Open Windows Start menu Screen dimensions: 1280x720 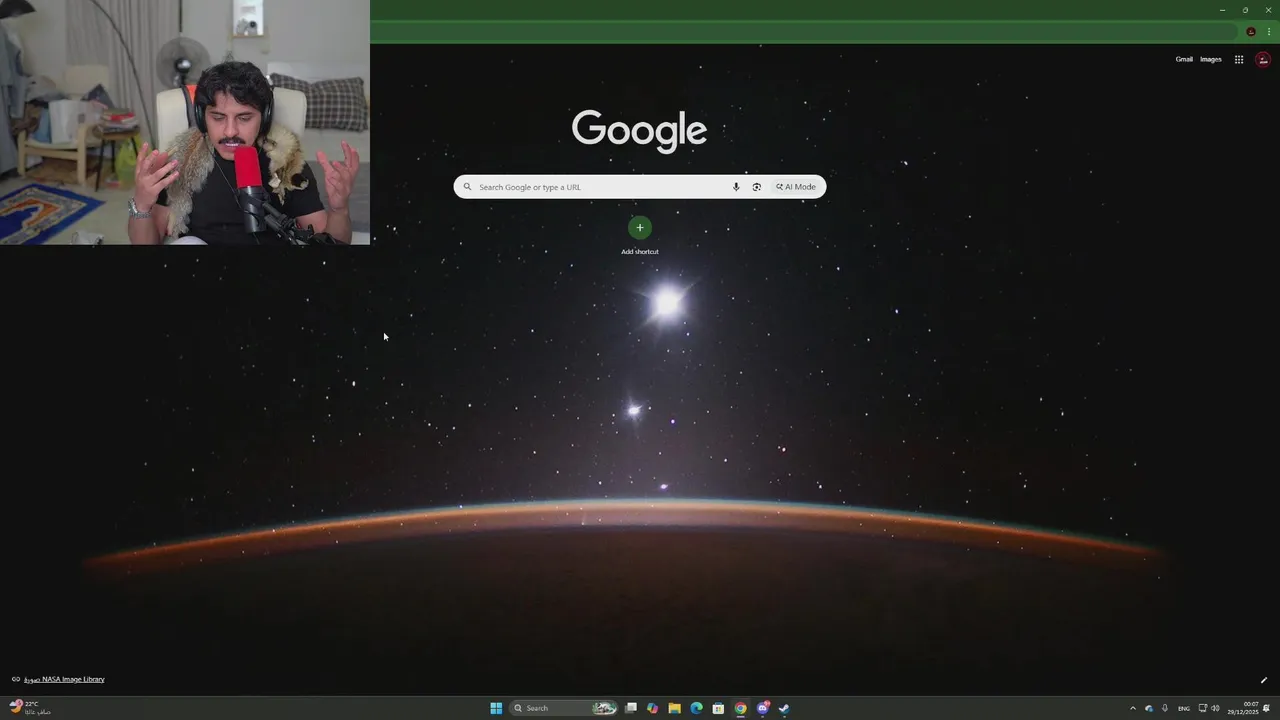pyautogui.click(x=496, y=708)
